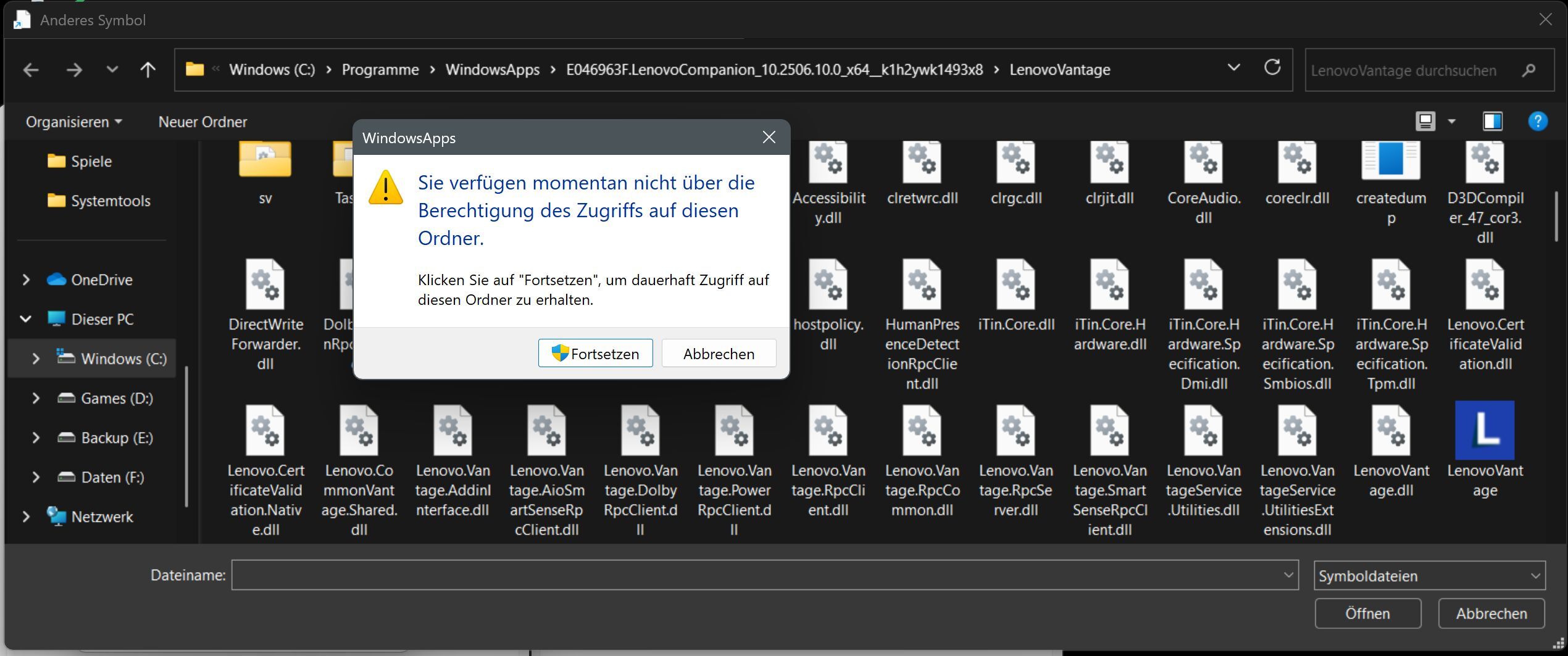Select the createdump file icon
The image size is (1568, 656).
1390,162
